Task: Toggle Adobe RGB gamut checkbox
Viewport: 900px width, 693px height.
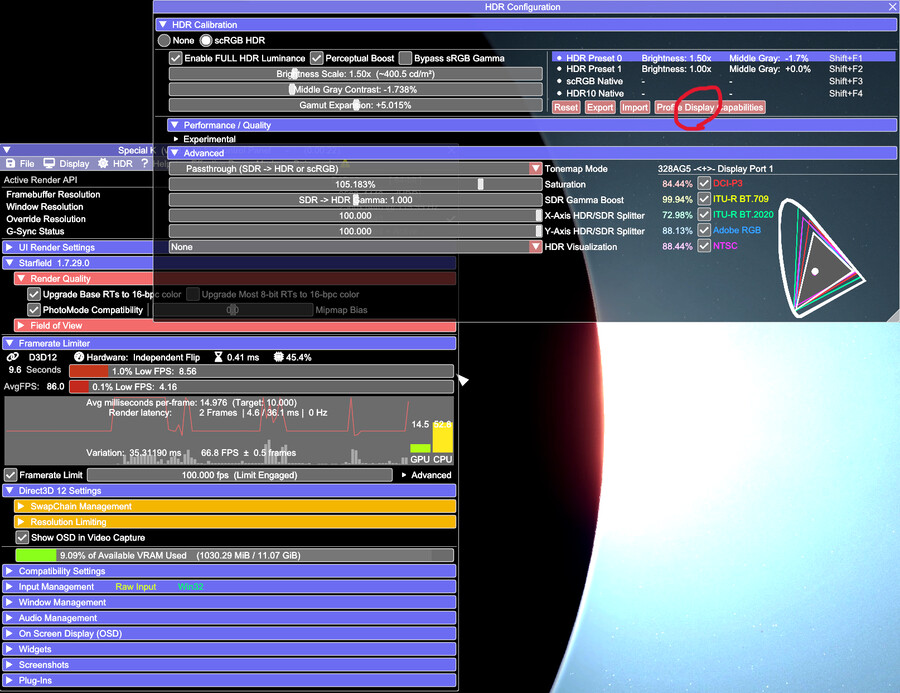Action: click(704, 230)
